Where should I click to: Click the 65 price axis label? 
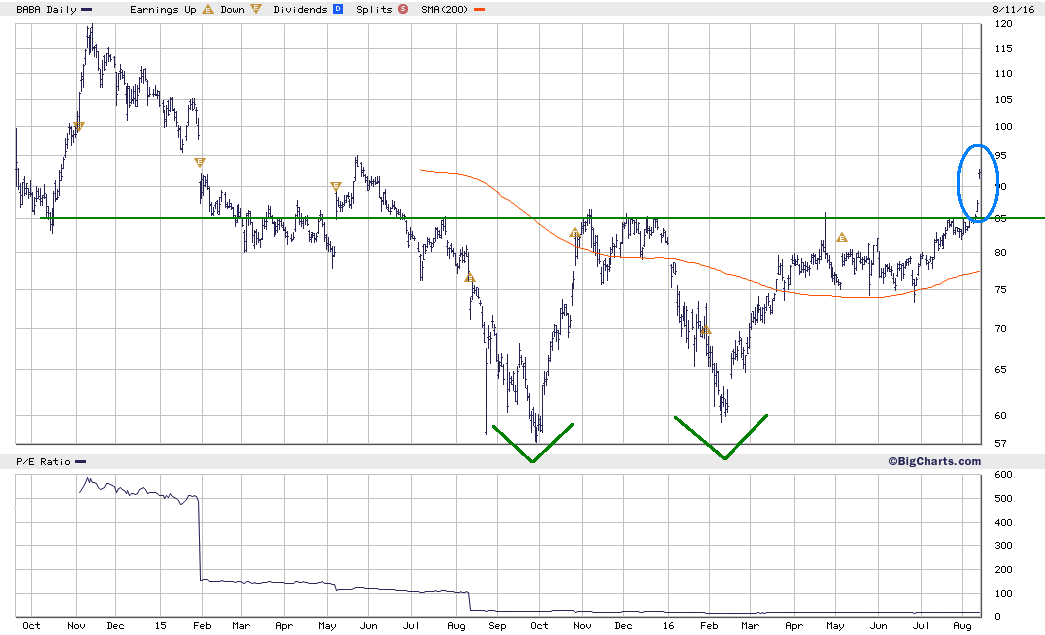pyautogui.click(x=1000, y=370)
